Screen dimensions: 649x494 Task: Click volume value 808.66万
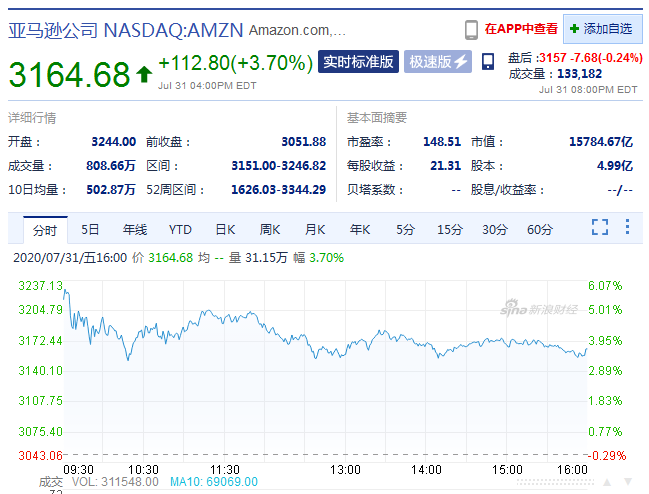point(111,166)
